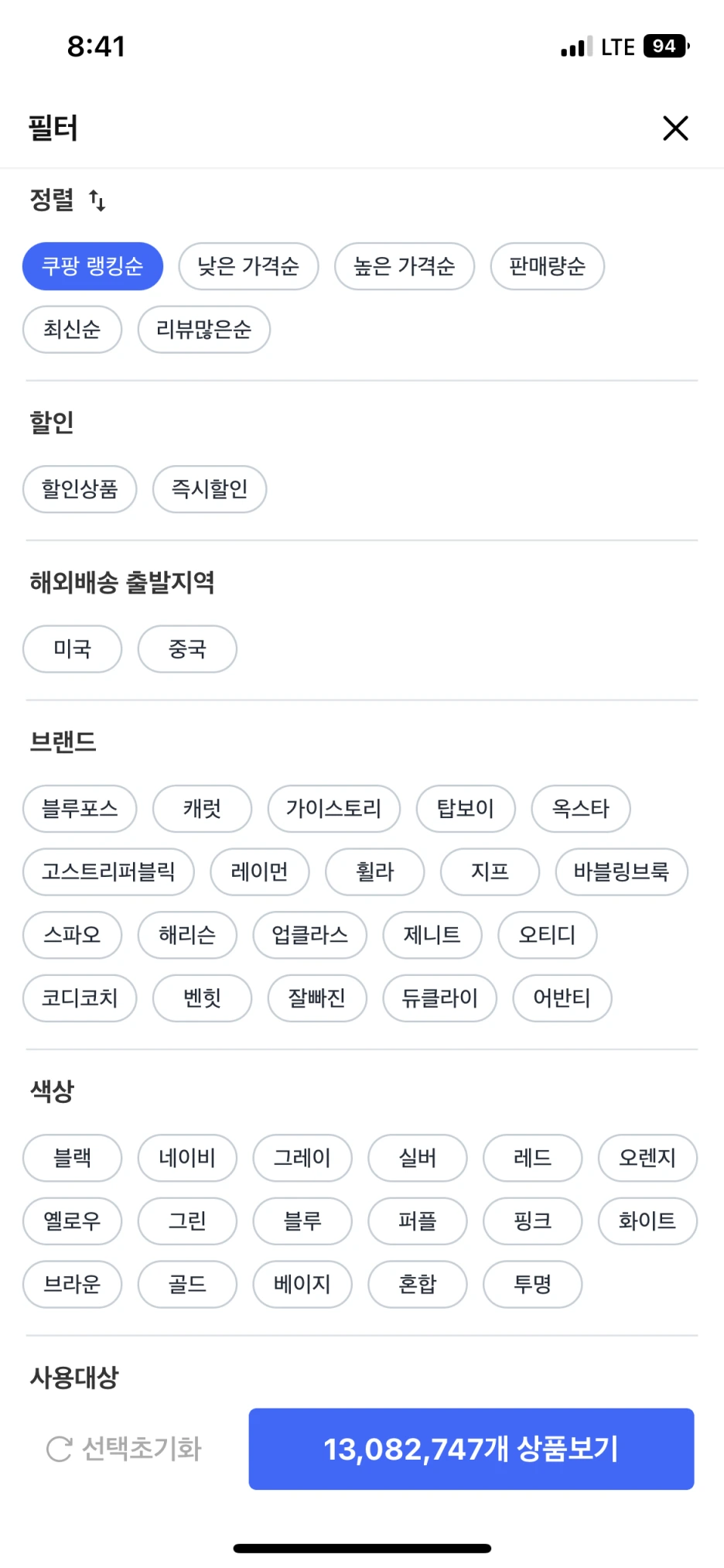
Task: Choose the 투명 color chip
Action: 532,1285
